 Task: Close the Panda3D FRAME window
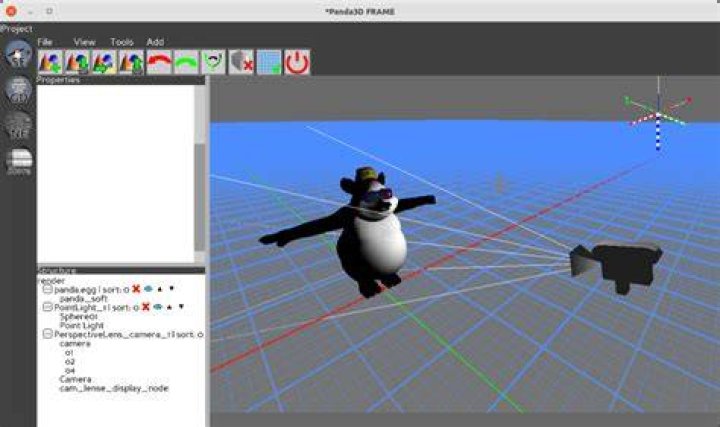pos(11,11)
